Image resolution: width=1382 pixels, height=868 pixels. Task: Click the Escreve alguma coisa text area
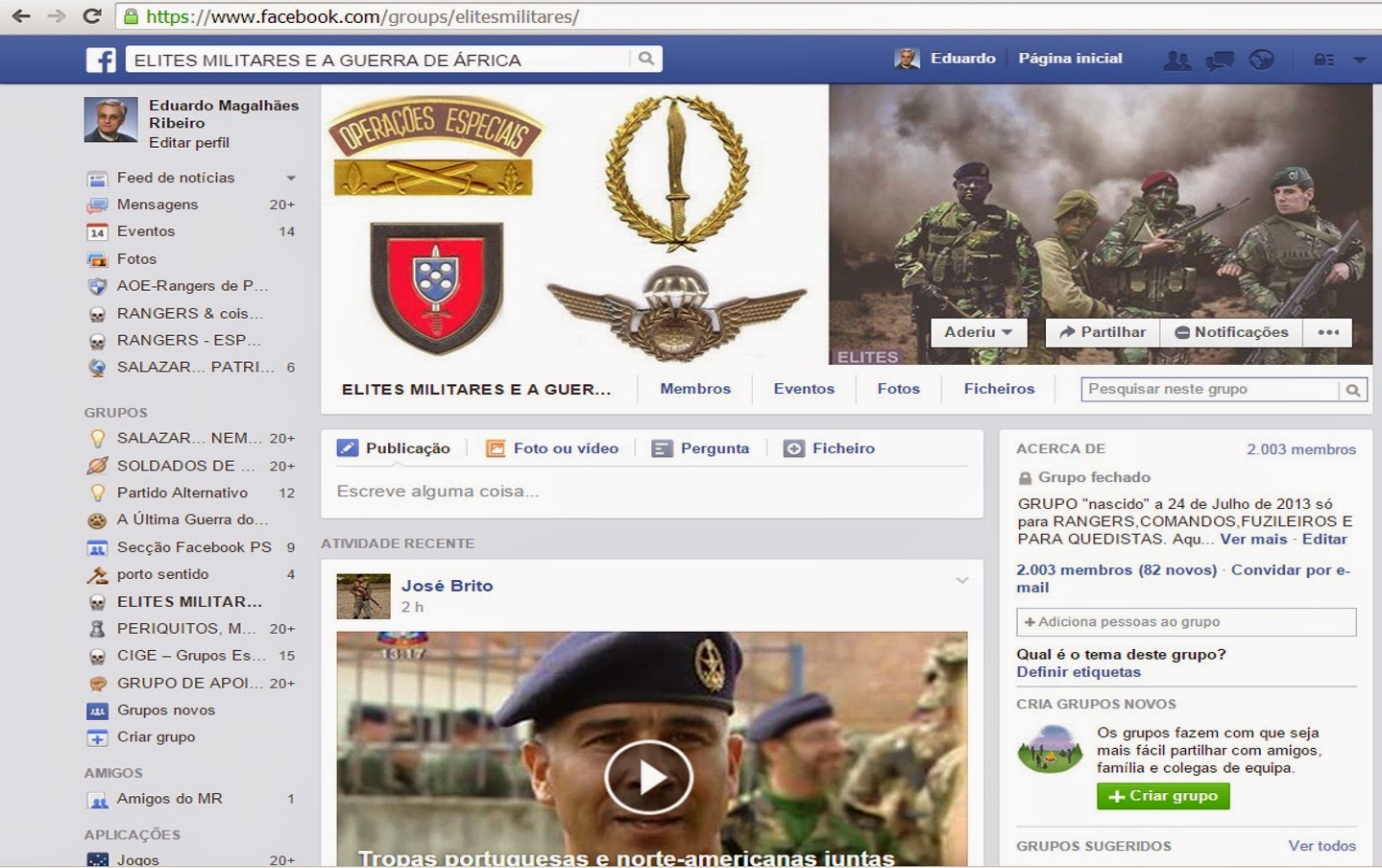coord(651,492)
